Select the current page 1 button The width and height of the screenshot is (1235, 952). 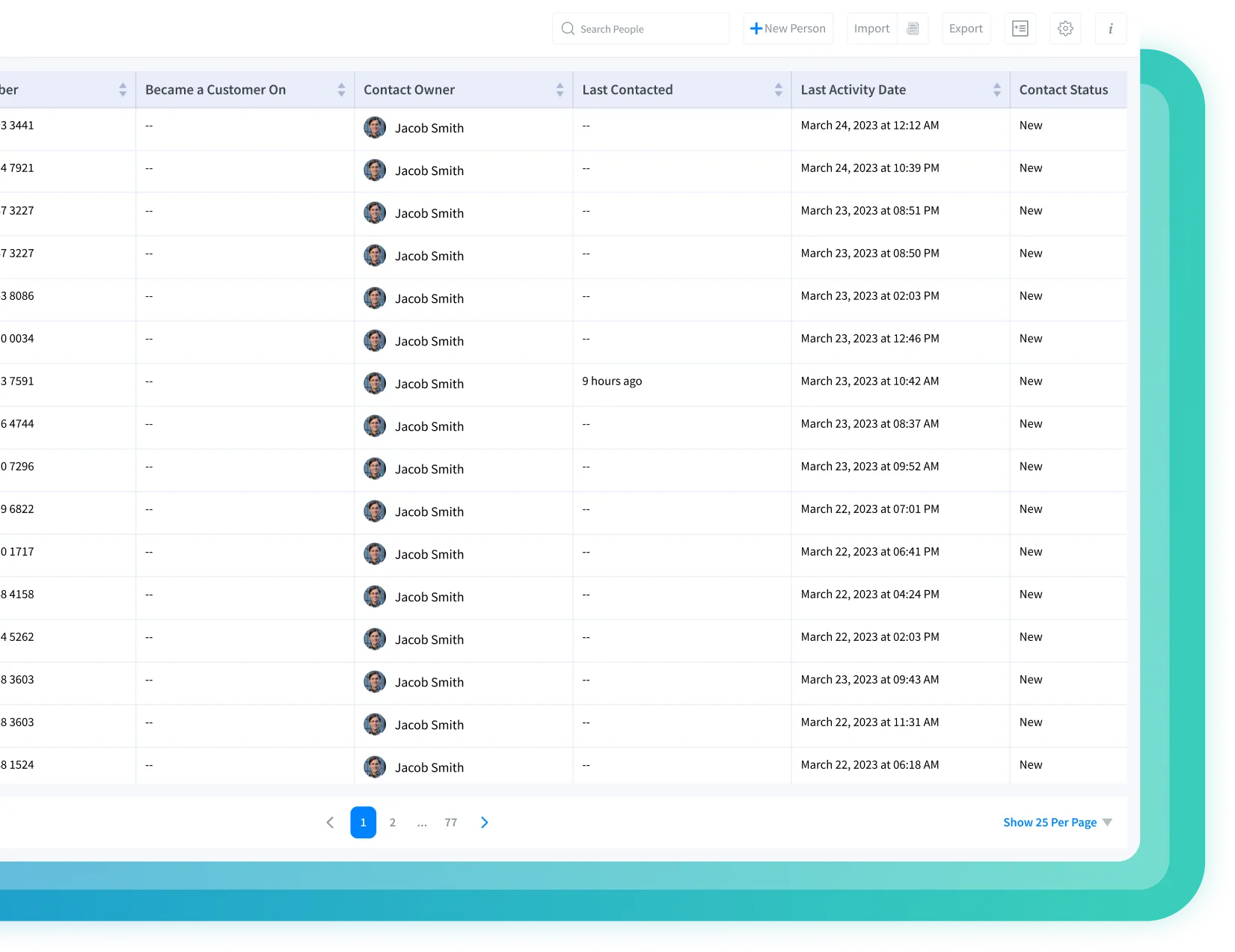(x=363, y=823)
